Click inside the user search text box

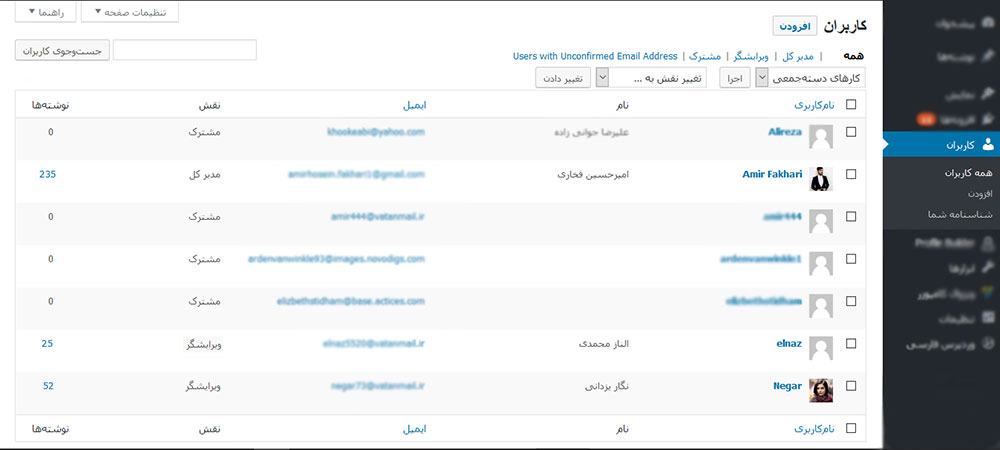[x=185, y=50]
